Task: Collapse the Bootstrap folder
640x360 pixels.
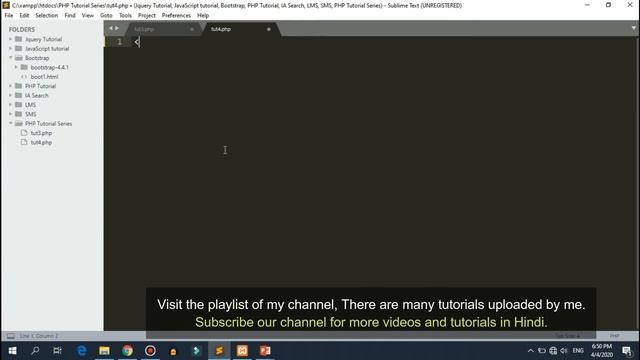Action: [x=11, y=58]
